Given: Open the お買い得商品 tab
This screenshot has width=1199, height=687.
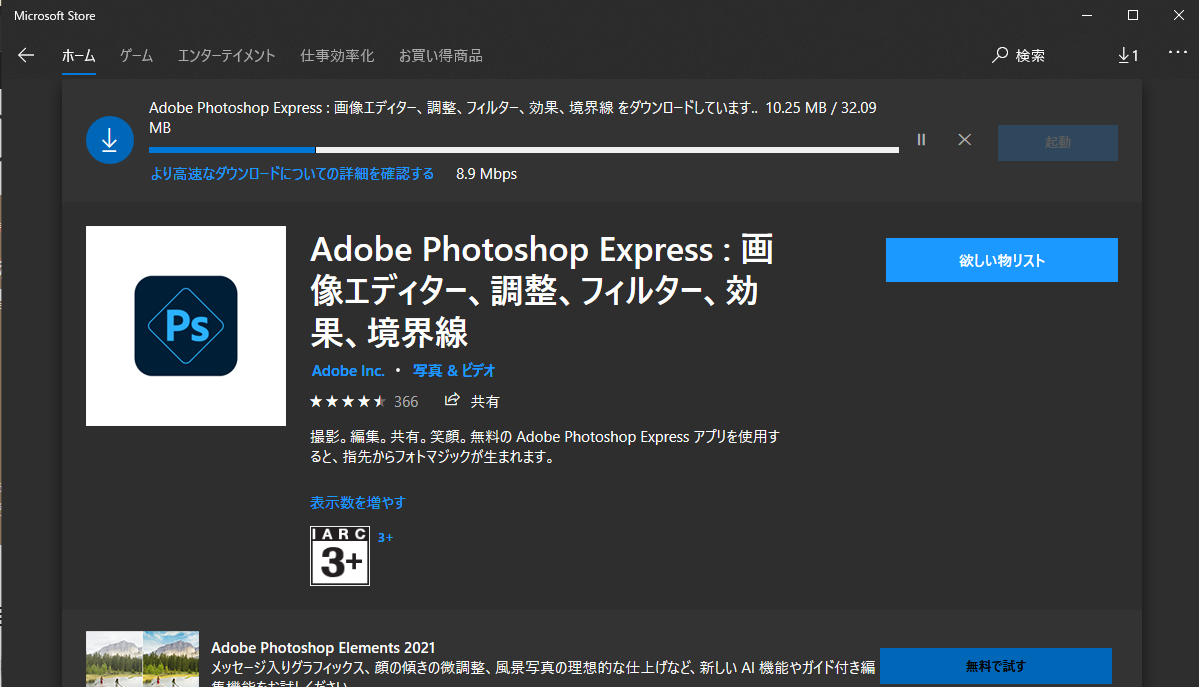Looking at the screenshot, I should coord(440,56).
